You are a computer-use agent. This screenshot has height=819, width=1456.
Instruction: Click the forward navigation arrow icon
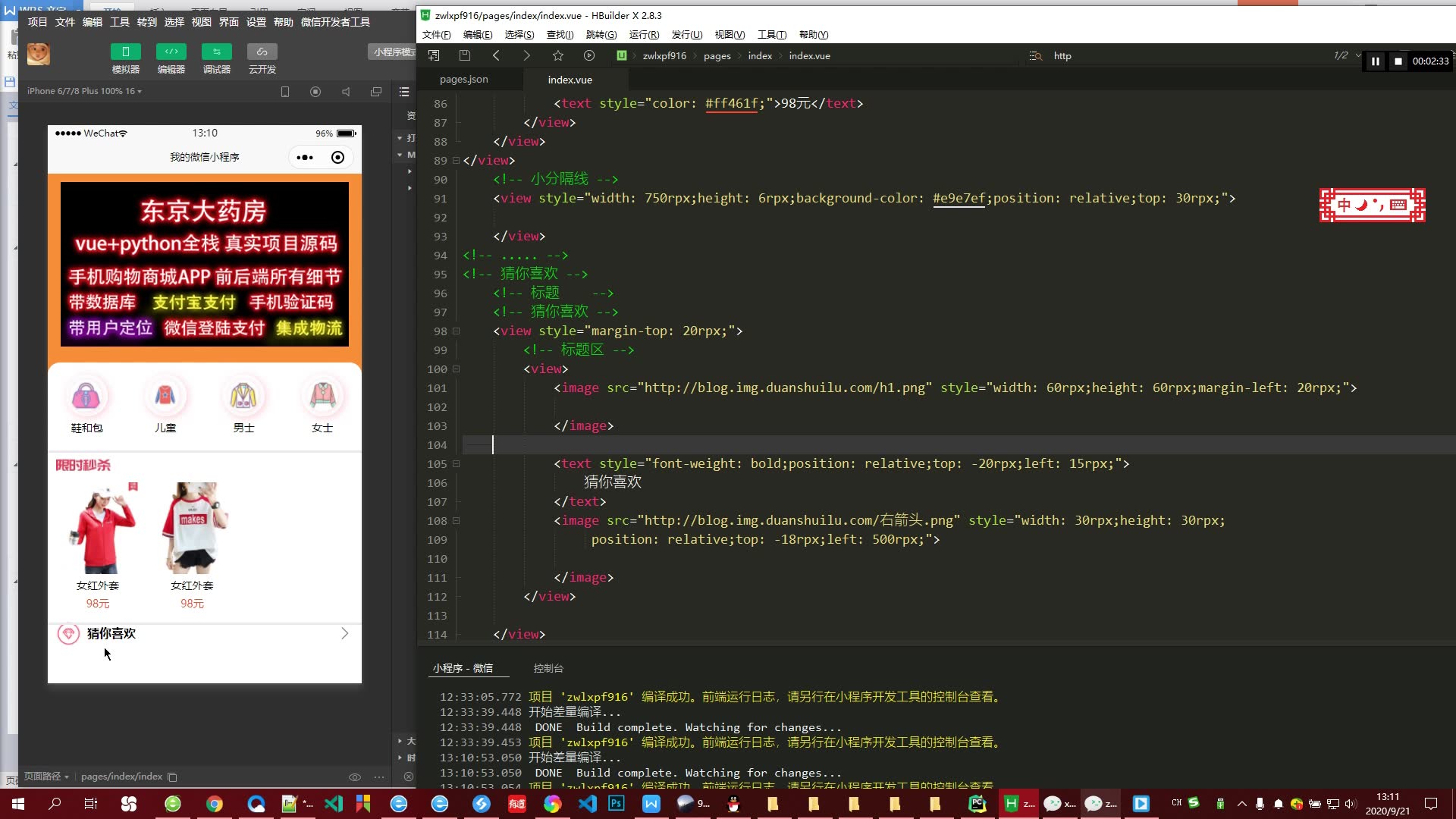pos(527,55)
